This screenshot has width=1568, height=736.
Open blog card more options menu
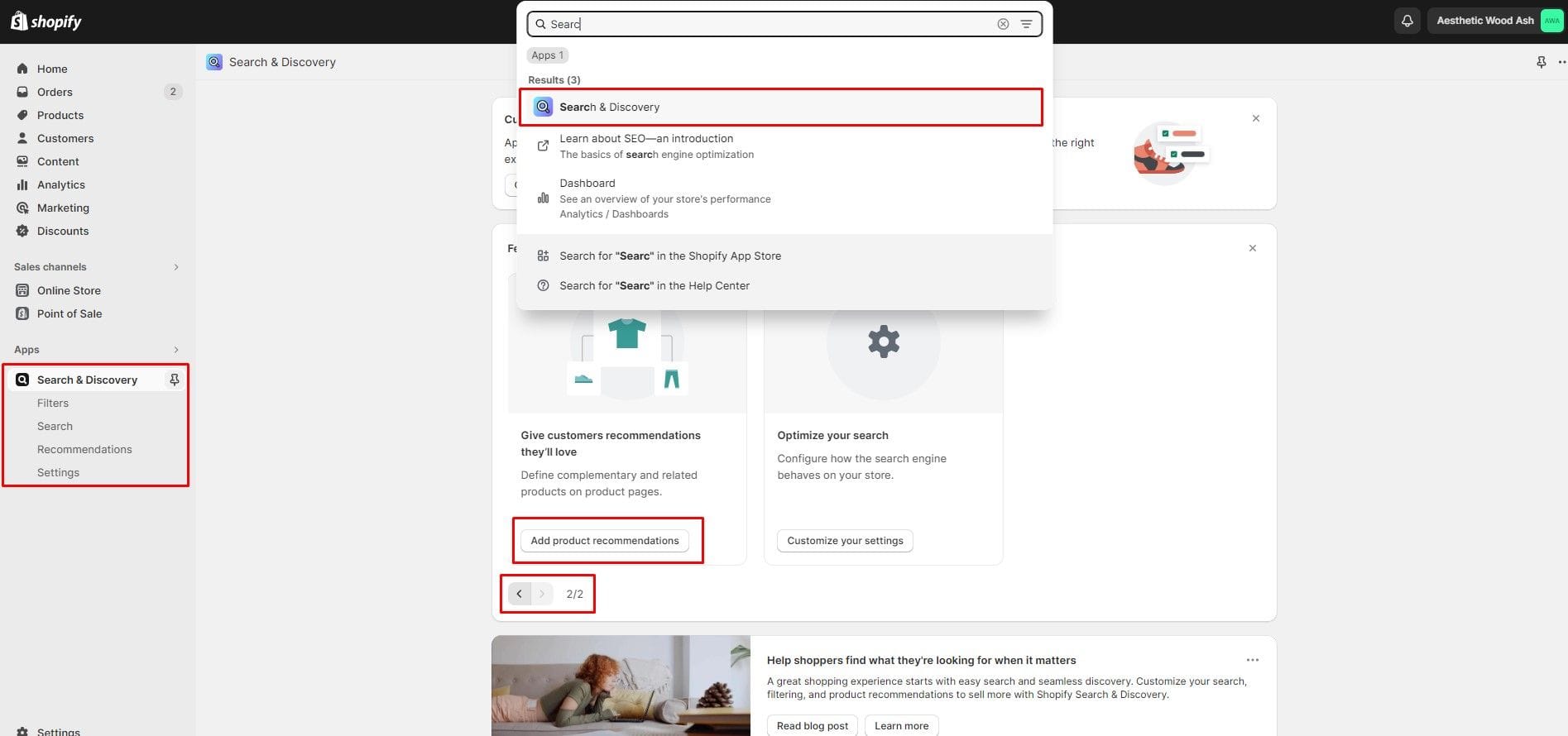[1252, 660]
